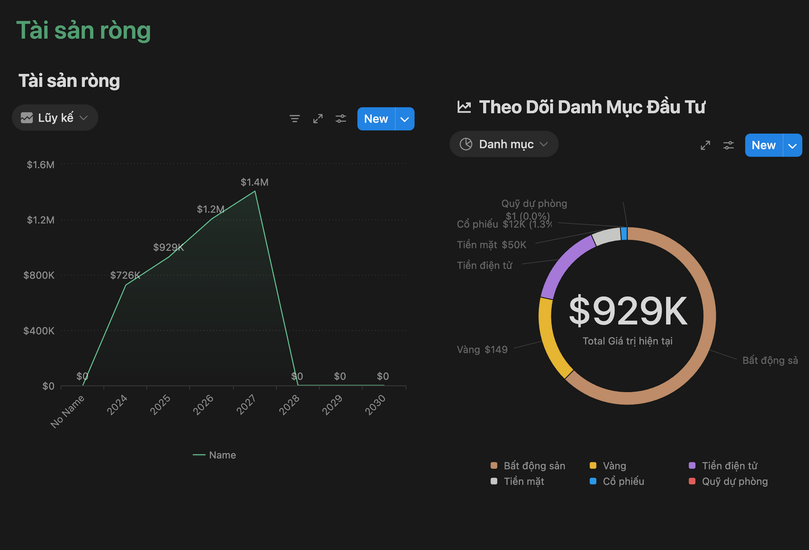Screen dimensions: 809x550
Task: Click New in the investment portfolio chart
Action: coord(764,145)
